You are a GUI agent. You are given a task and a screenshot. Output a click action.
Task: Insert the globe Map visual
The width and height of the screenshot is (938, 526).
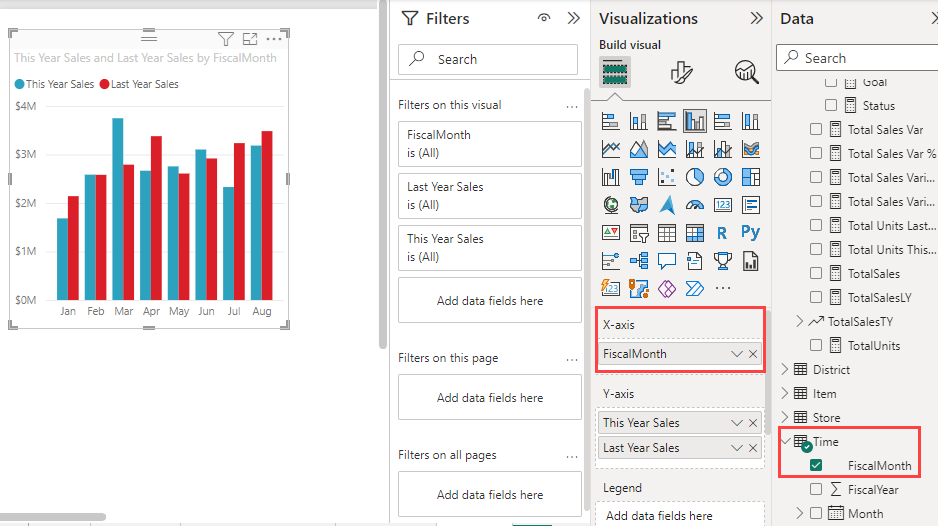coord(610,205)
